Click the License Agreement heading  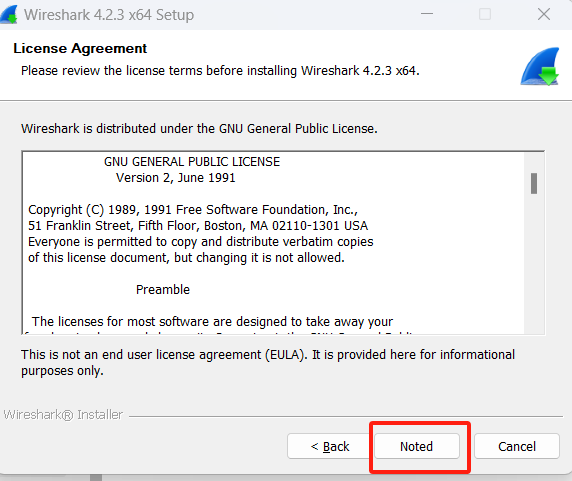pyautogui.click(x=80, y=49)
